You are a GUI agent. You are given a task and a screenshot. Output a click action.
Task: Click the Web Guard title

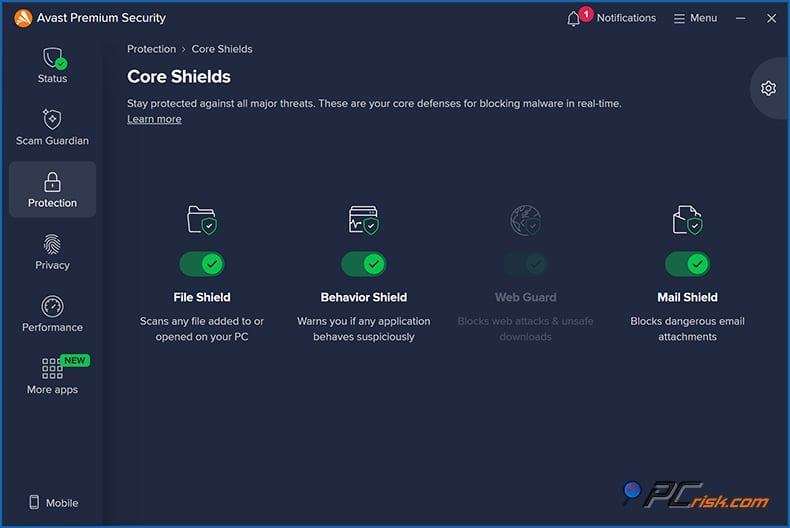(x=525, y=297)
